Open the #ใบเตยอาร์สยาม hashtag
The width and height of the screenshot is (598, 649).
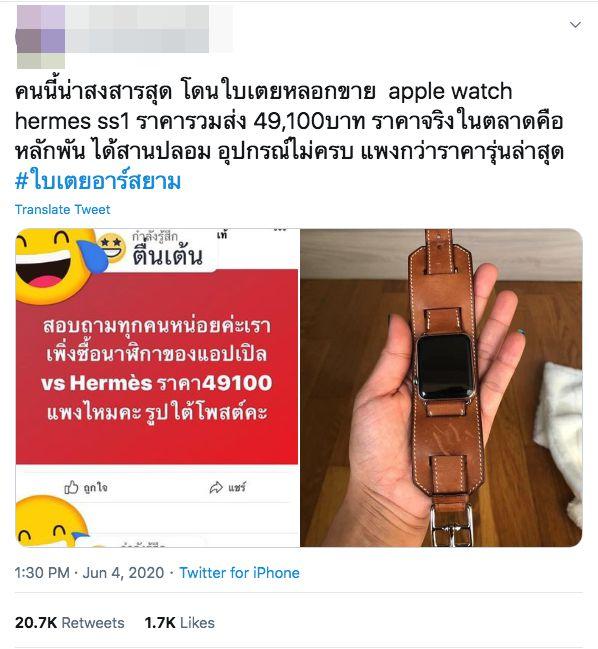pos(98,181)
